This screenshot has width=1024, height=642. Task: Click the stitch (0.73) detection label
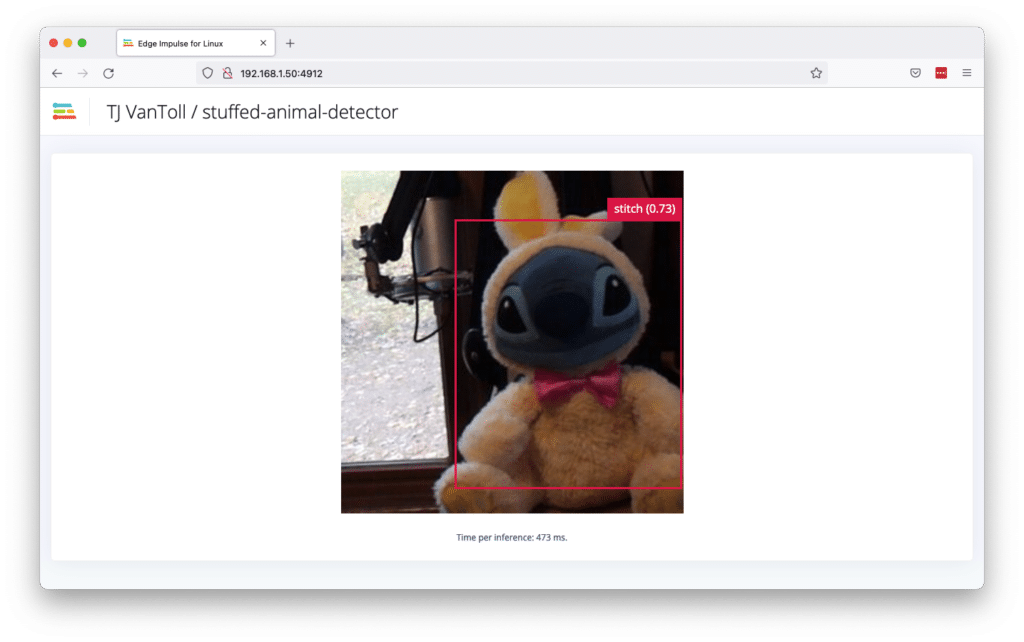645,209
